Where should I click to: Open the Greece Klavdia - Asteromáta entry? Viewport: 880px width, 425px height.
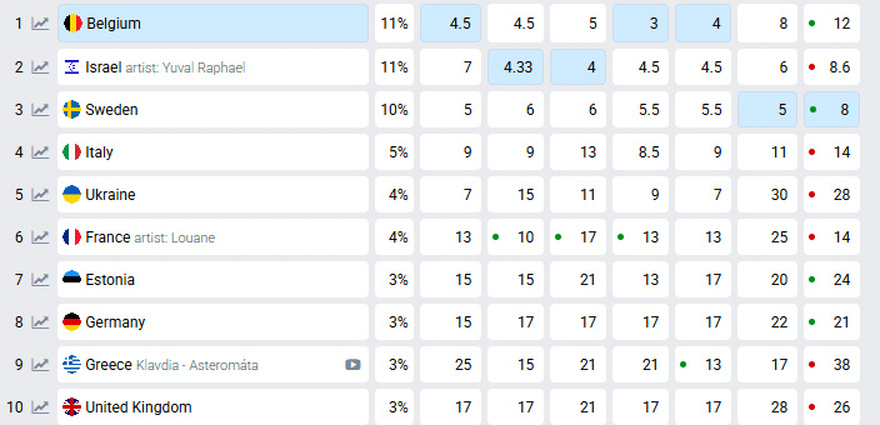click(172, 365)
